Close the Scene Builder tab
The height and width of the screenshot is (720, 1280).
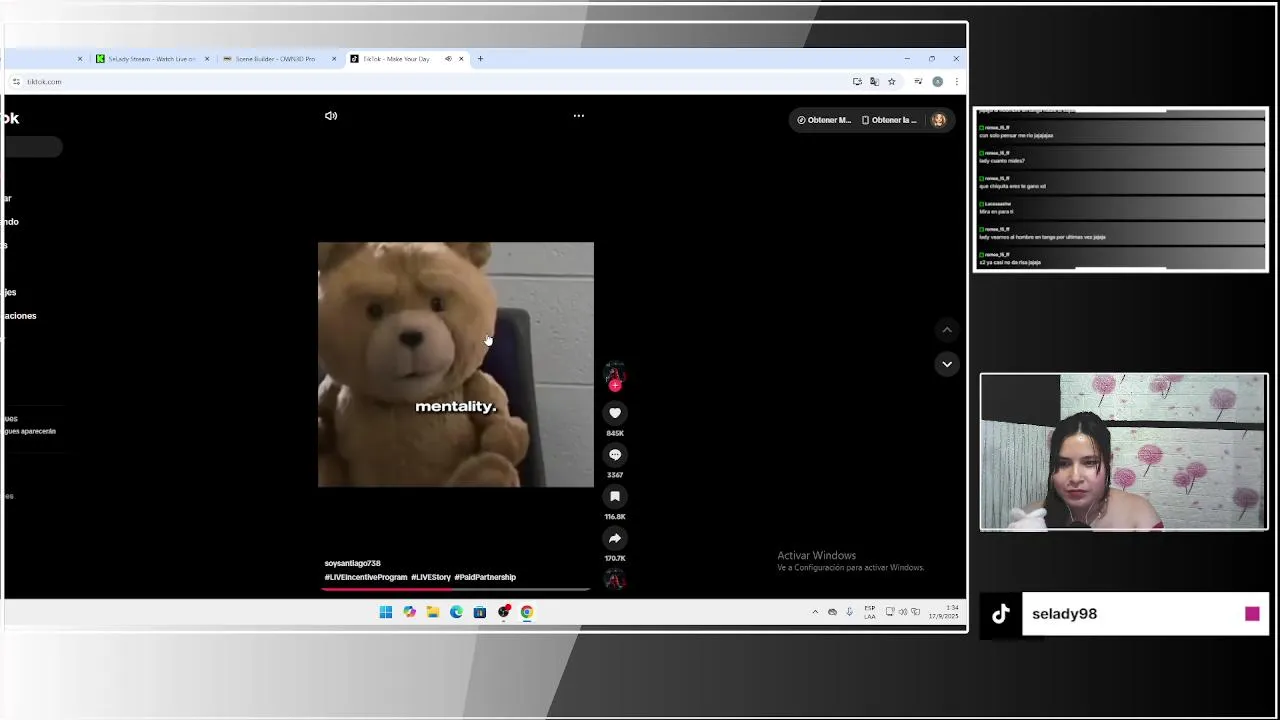pyautogui.click(x=334, y=59)
